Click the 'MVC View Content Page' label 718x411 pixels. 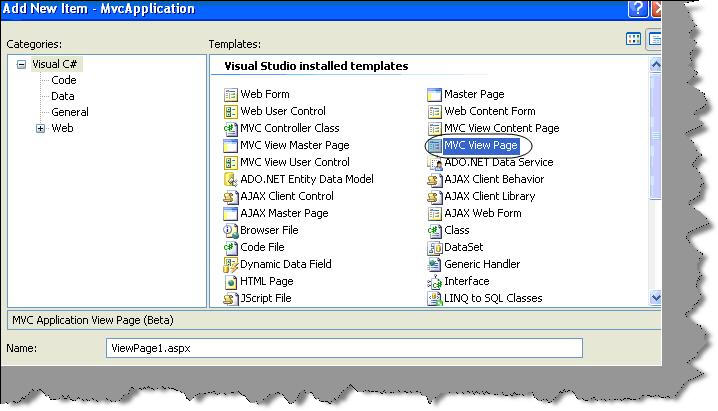click(x=501, y=128)
